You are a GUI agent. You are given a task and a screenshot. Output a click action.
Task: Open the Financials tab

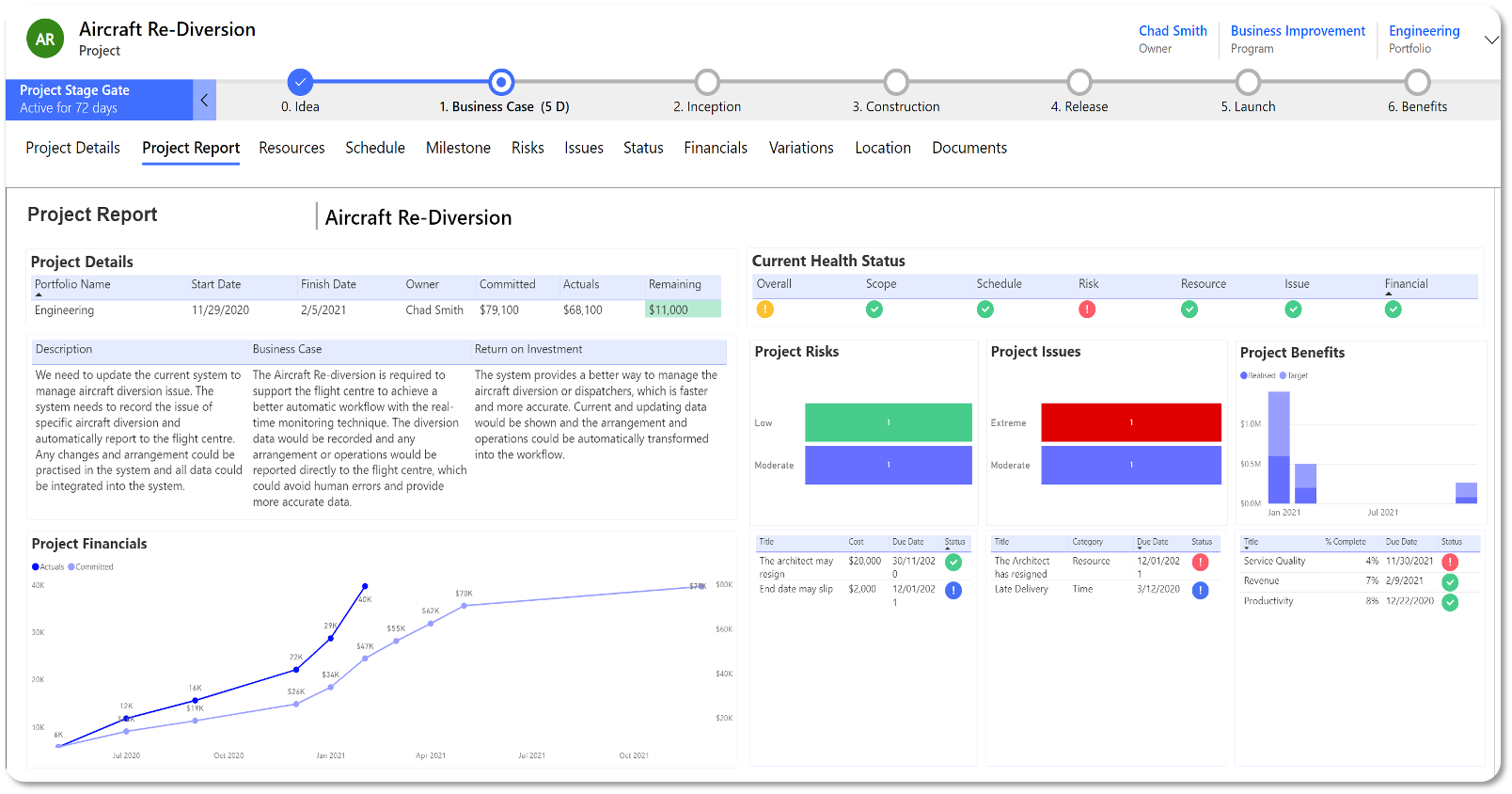(716, 148)
